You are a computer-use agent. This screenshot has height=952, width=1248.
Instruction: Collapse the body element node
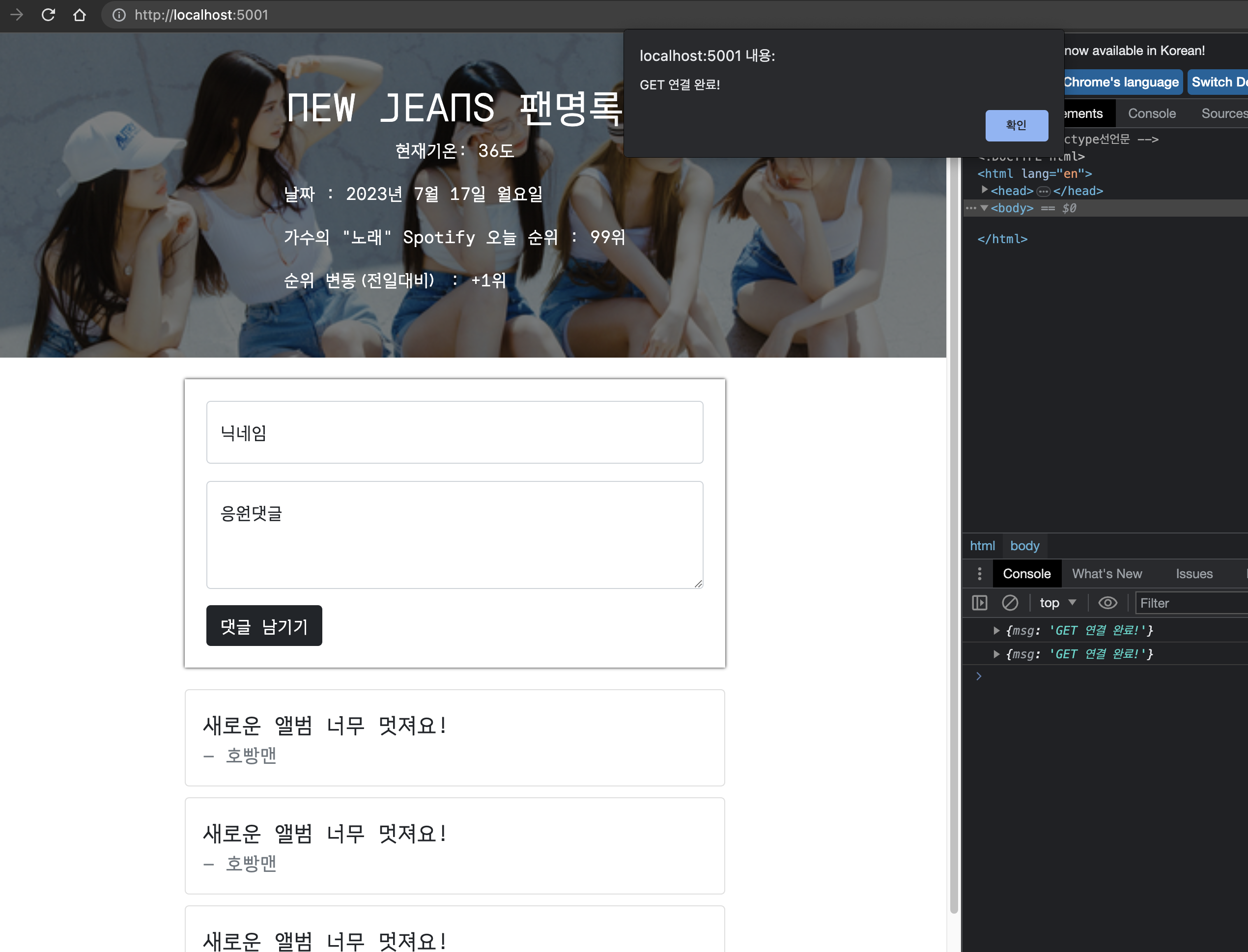pos(985,208)
